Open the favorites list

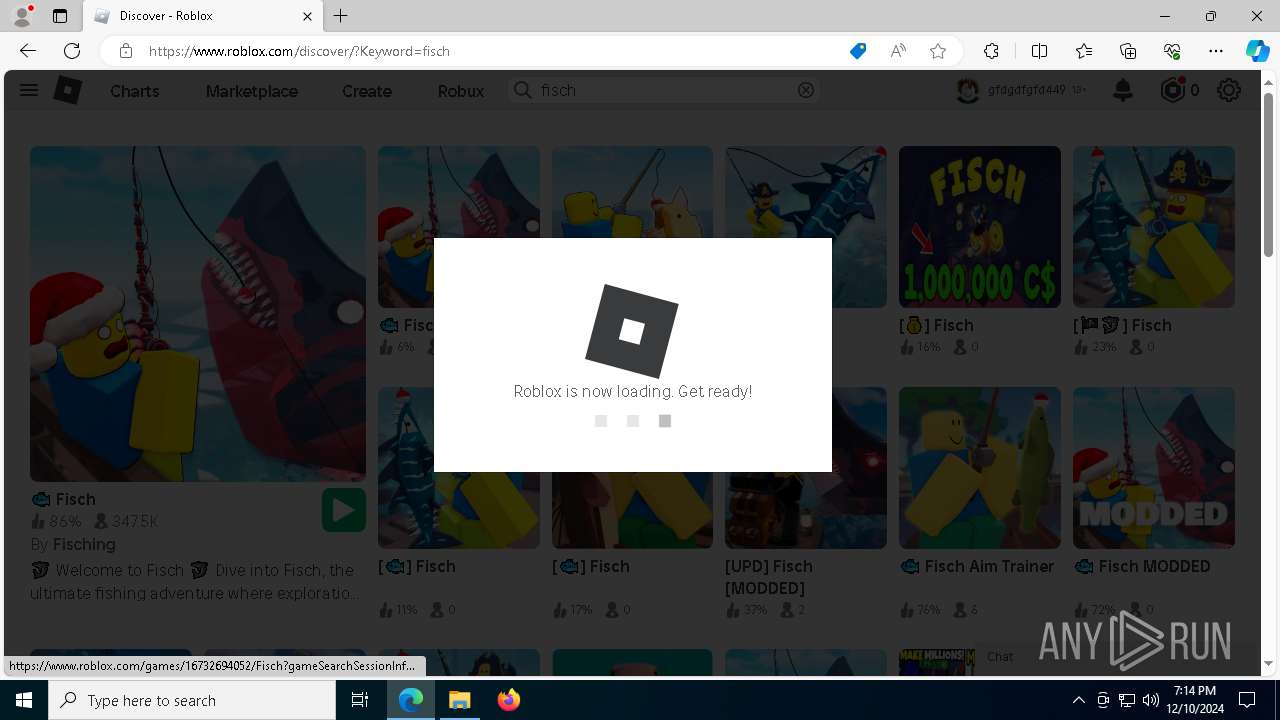pyautogui.click(x=1084, y=51)
